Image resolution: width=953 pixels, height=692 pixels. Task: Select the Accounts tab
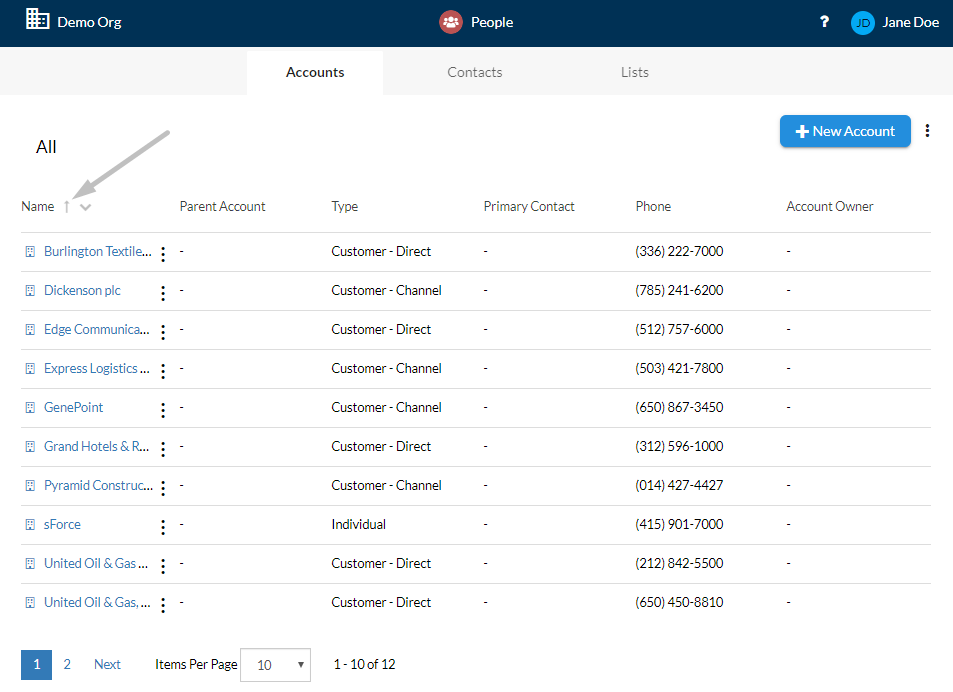click(x=315, y=72)
